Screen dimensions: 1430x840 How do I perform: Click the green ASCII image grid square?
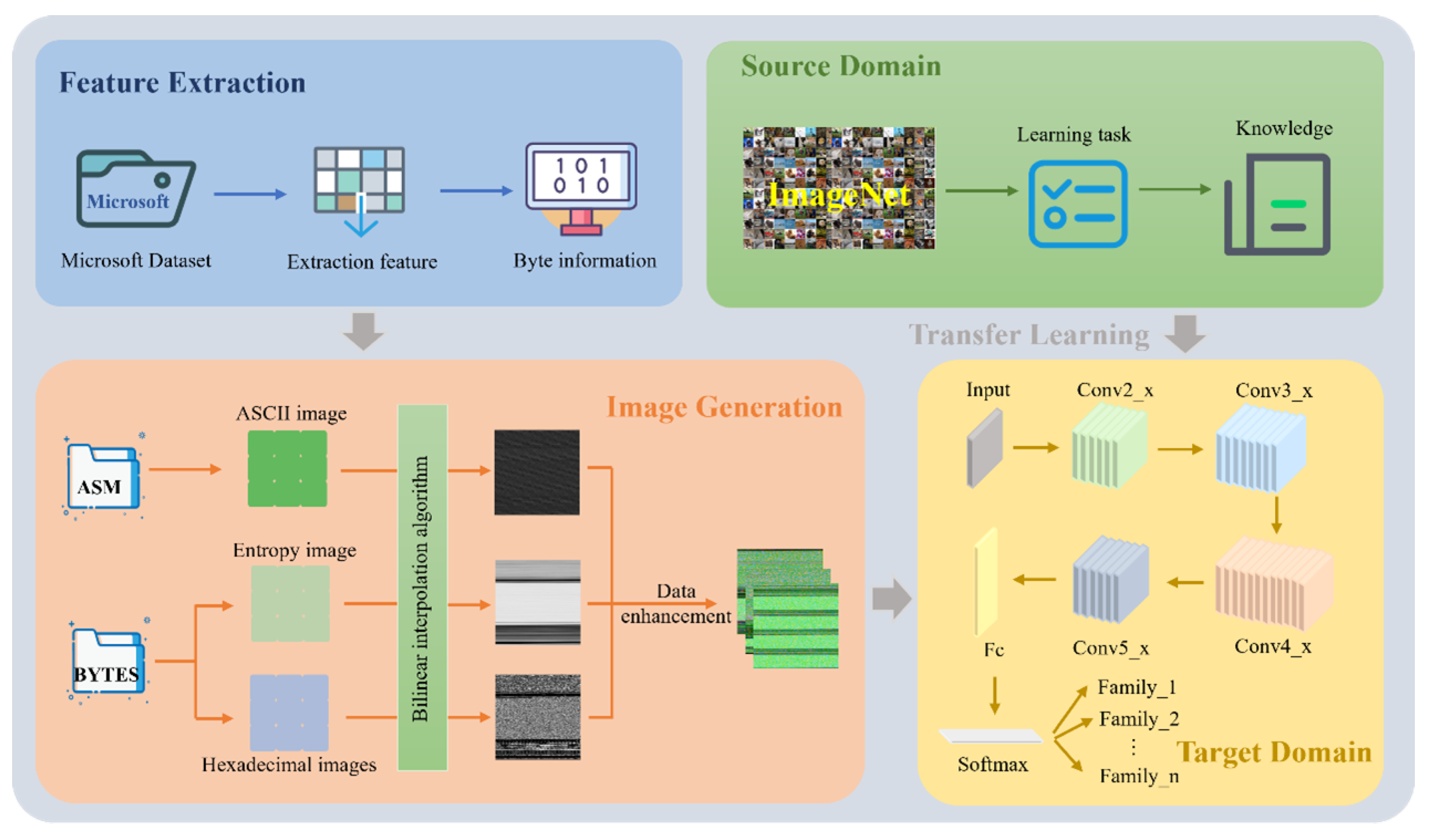pyautogui.click(x=287, y=468)
